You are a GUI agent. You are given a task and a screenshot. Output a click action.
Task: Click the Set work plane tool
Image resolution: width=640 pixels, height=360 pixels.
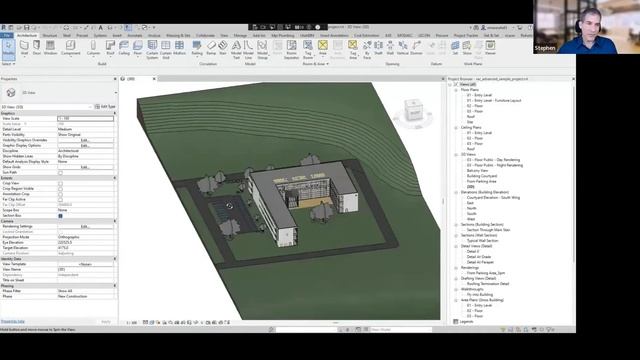[455, 48]
